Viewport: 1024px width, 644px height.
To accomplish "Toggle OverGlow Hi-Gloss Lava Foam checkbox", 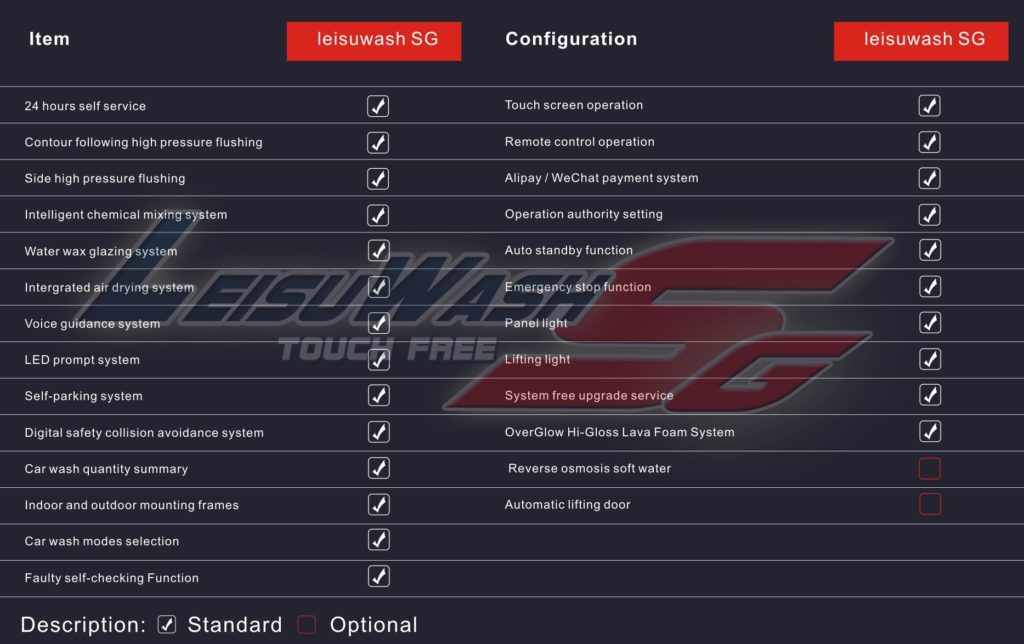I will point(930,431).
